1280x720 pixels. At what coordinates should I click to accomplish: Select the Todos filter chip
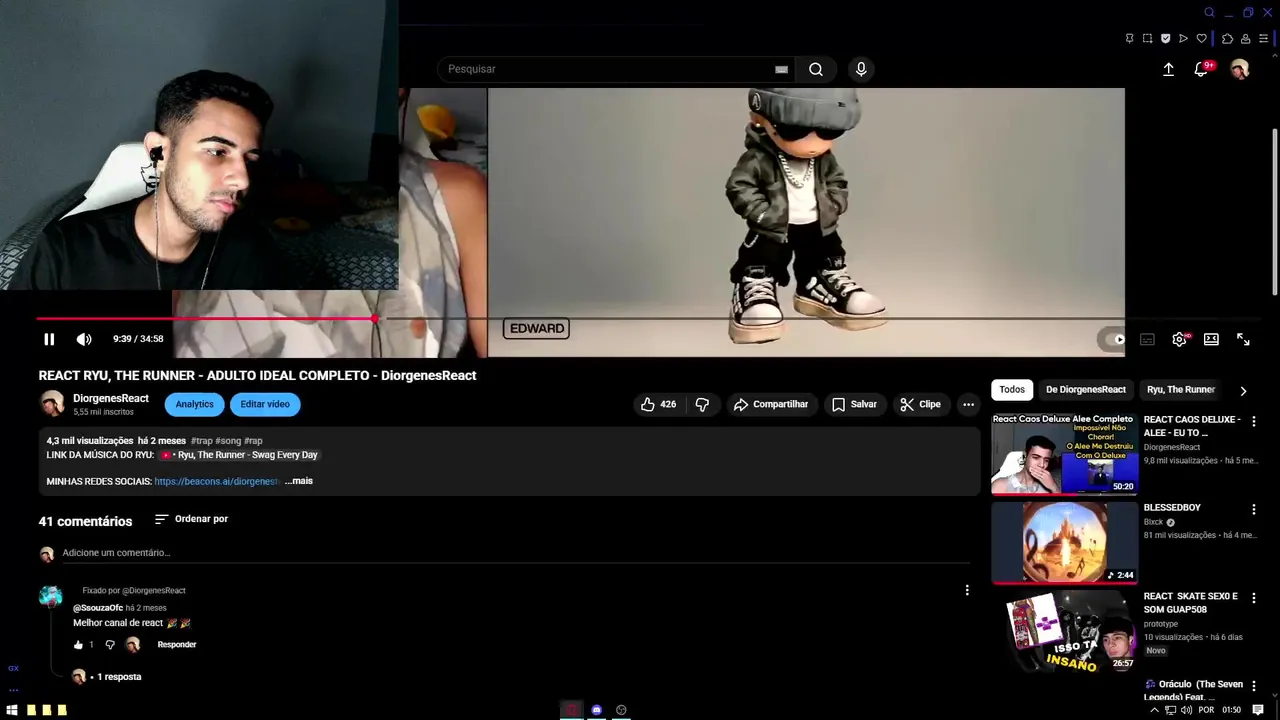tap(1012, 390)
